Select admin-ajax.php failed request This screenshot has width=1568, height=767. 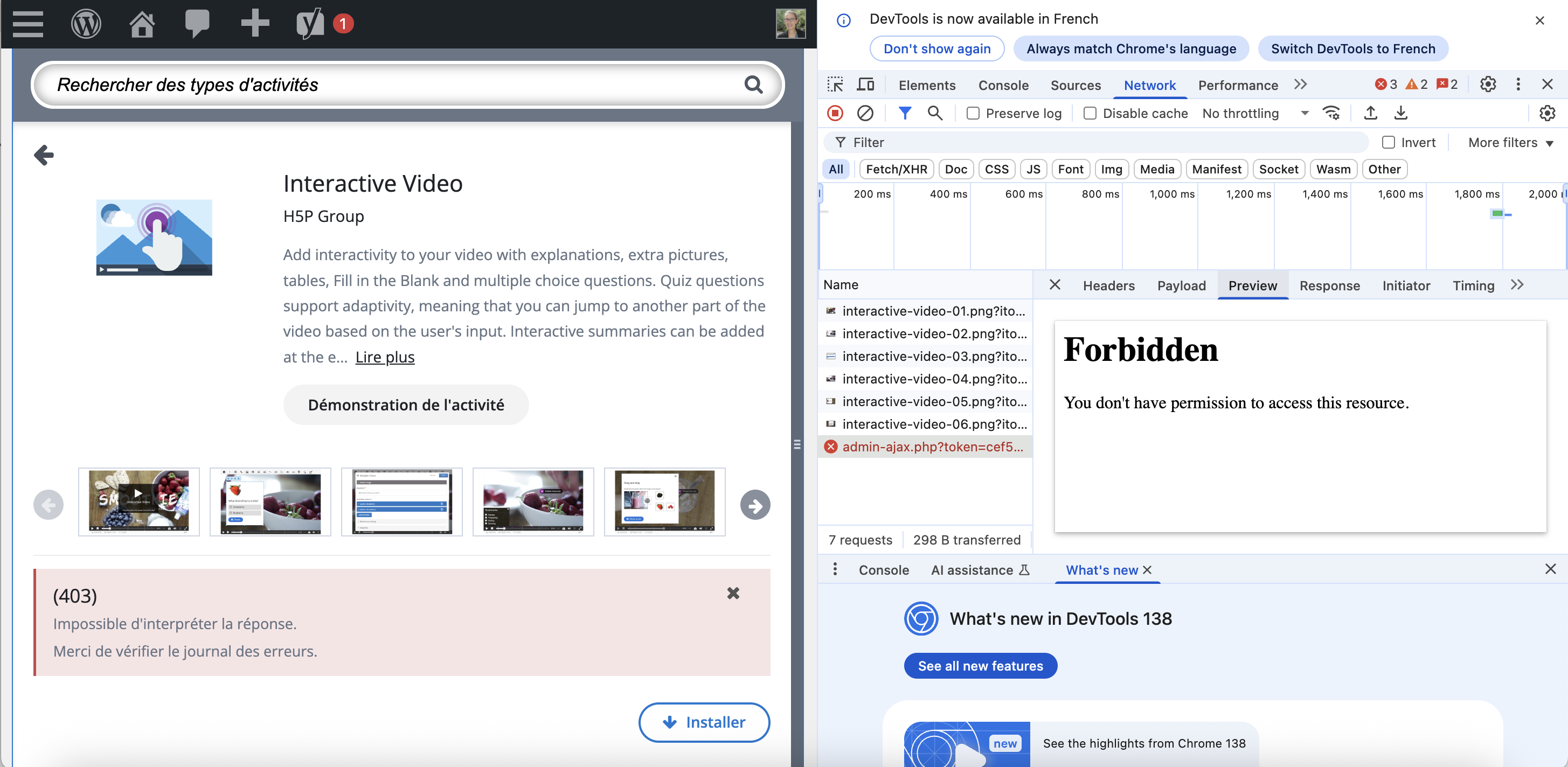click(925, 447)
